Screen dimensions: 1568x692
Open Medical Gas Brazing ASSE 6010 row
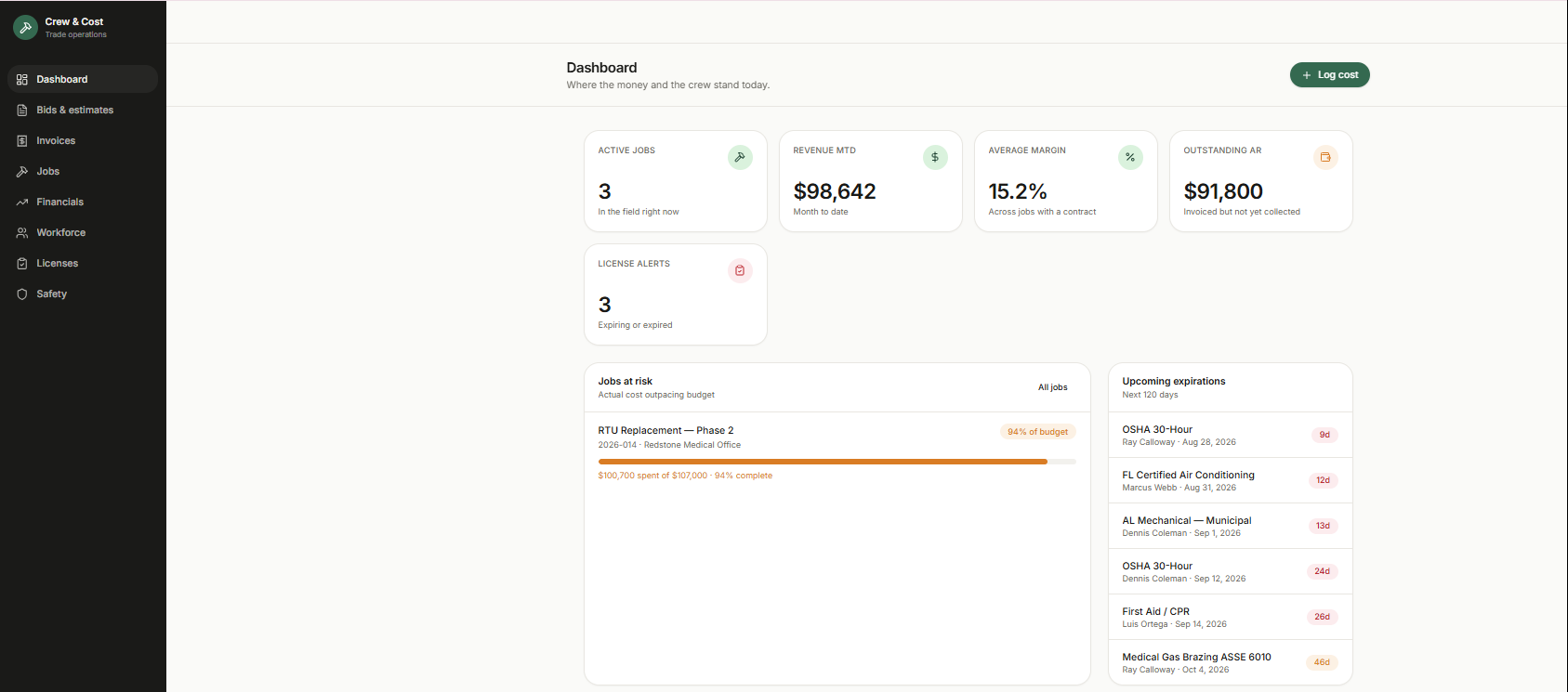tap(1230, 662)
